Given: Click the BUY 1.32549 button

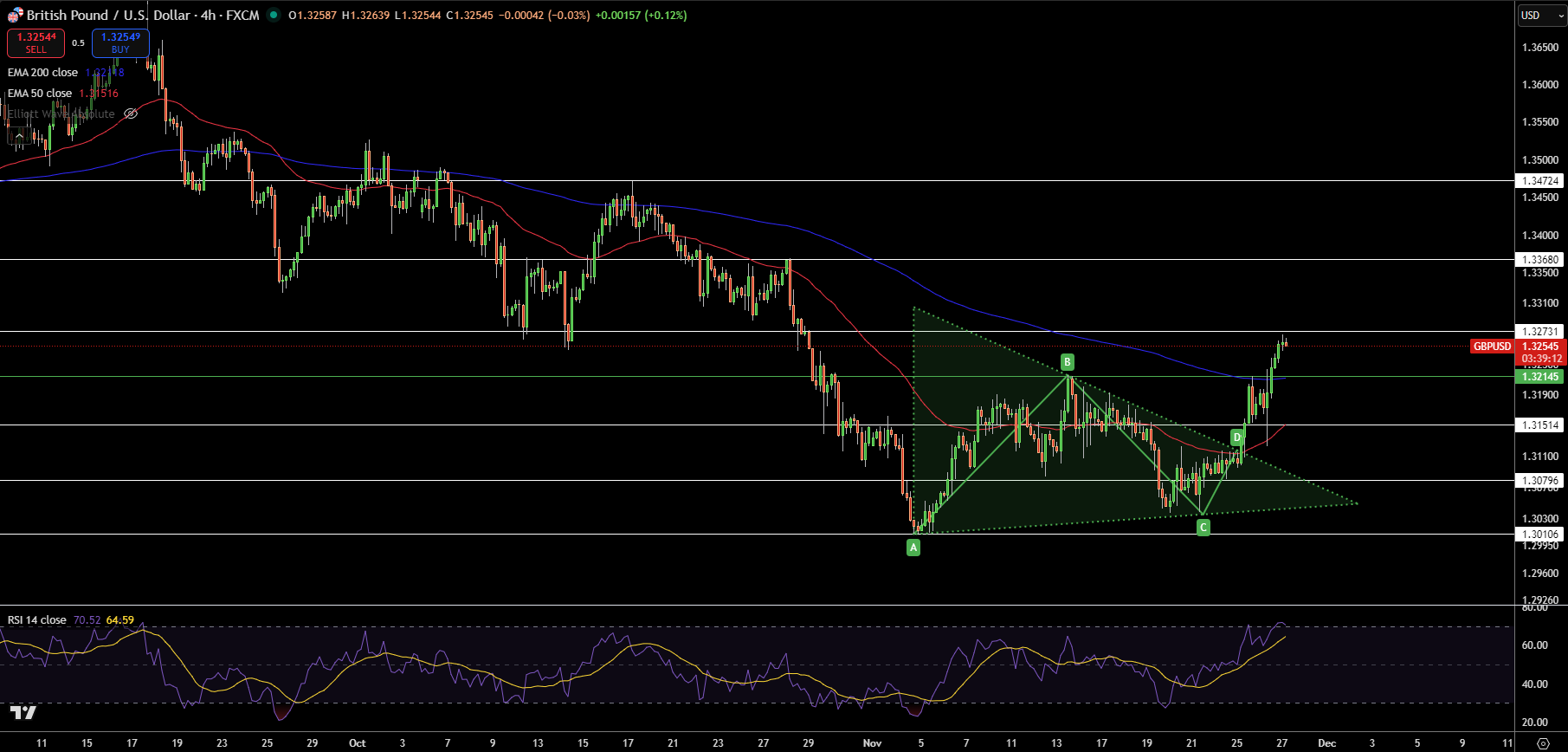Looking at the screenshot, I should (120, 42).
